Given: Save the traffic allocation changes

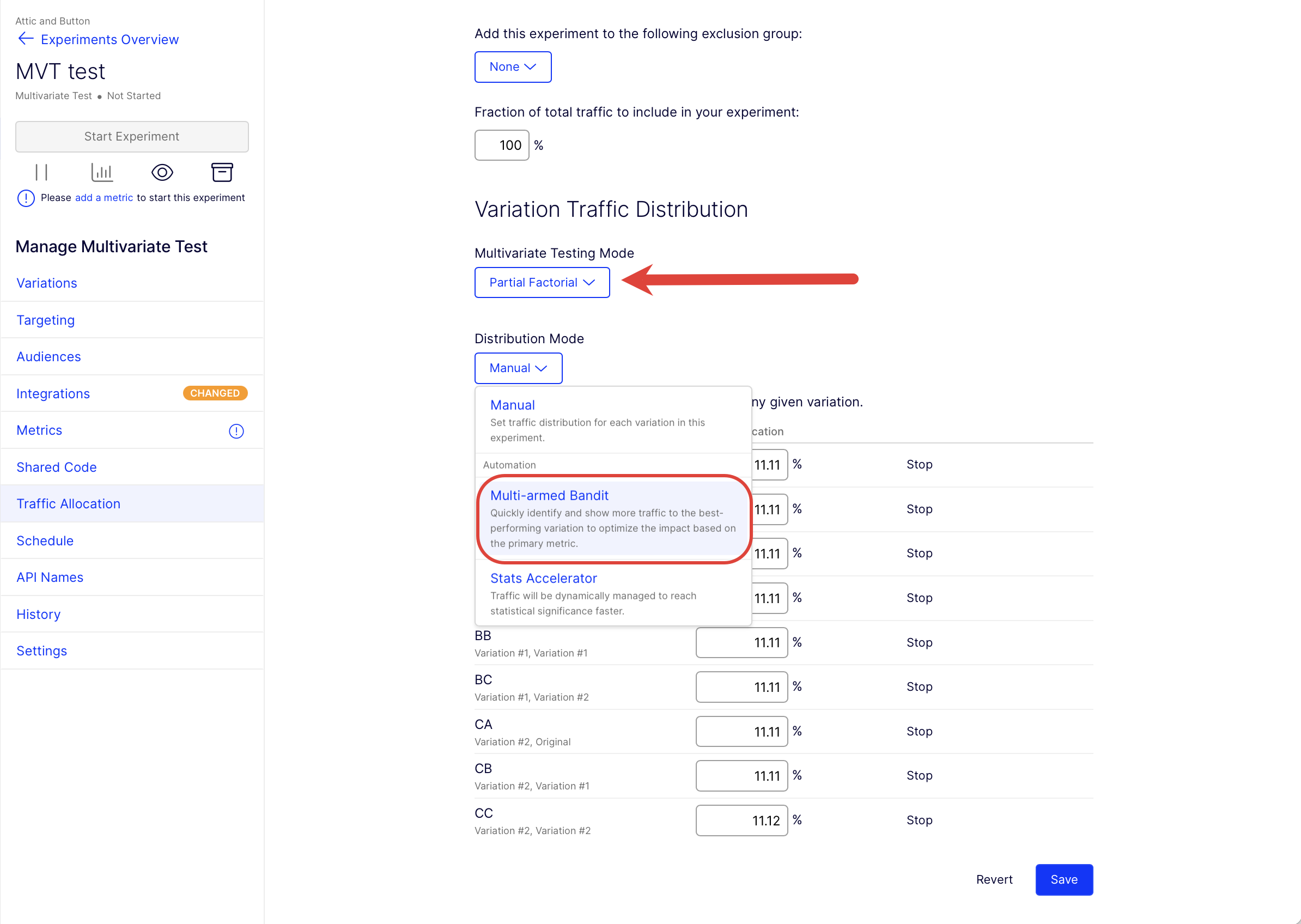Looking at the screenshot, I should 1064,879.
